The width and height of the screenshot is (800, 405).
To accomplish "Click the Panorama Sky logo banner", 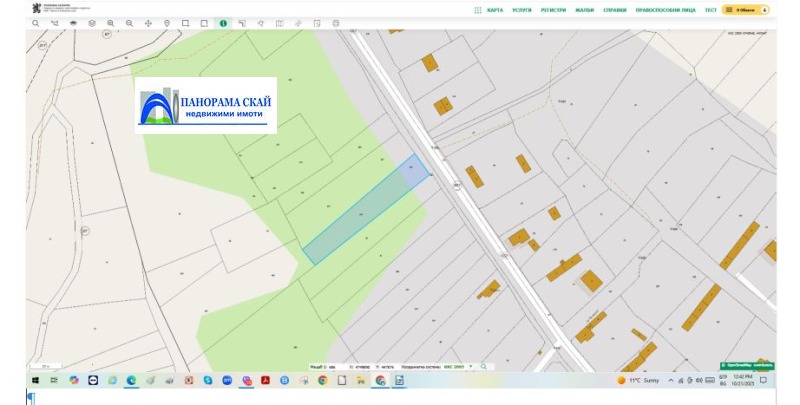I will pyautogui.click(x=207, y=106).
